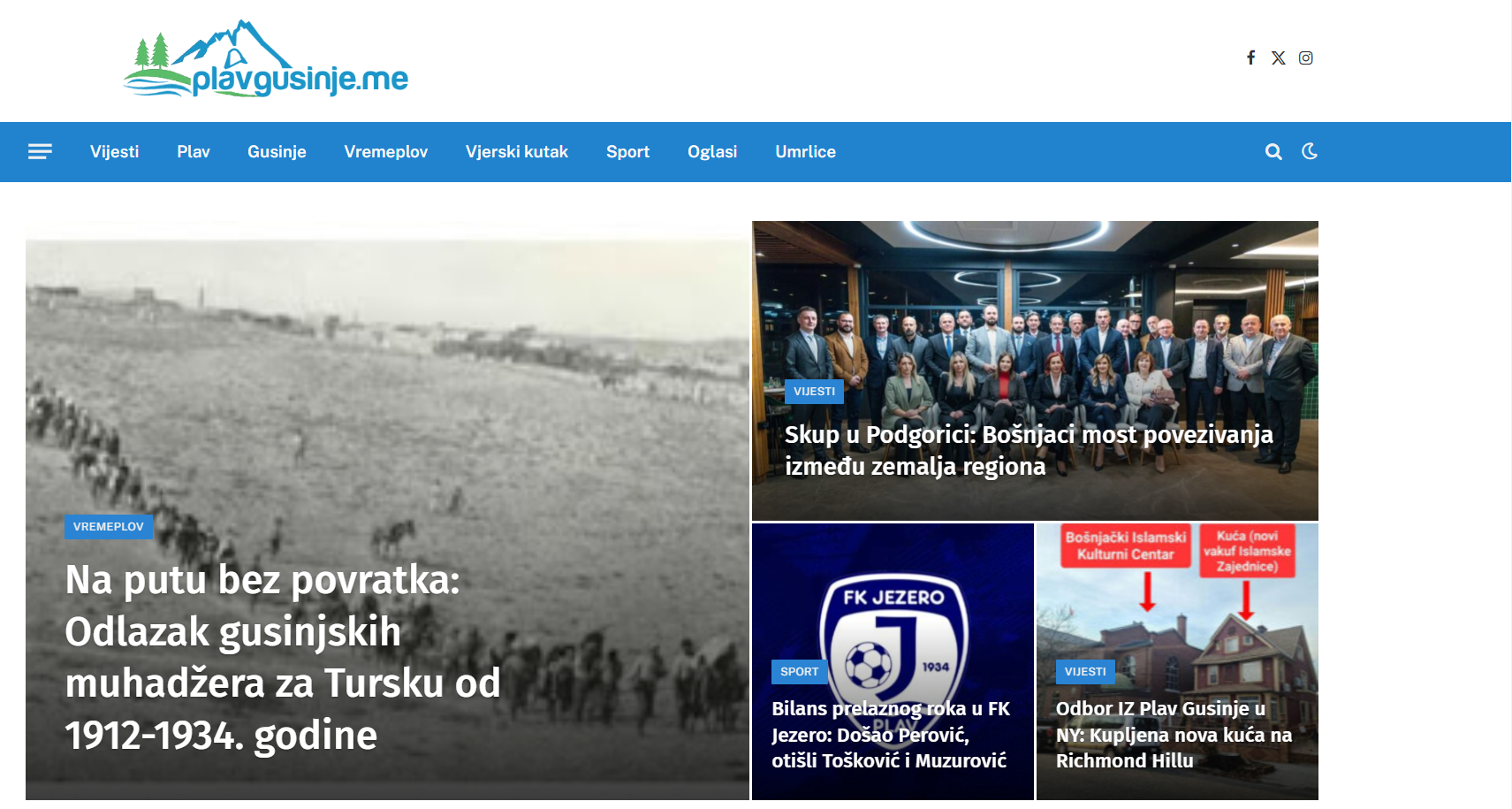Click the SPORT category badge
This screenshot has height=809, width=1512.
coord(800,672)
